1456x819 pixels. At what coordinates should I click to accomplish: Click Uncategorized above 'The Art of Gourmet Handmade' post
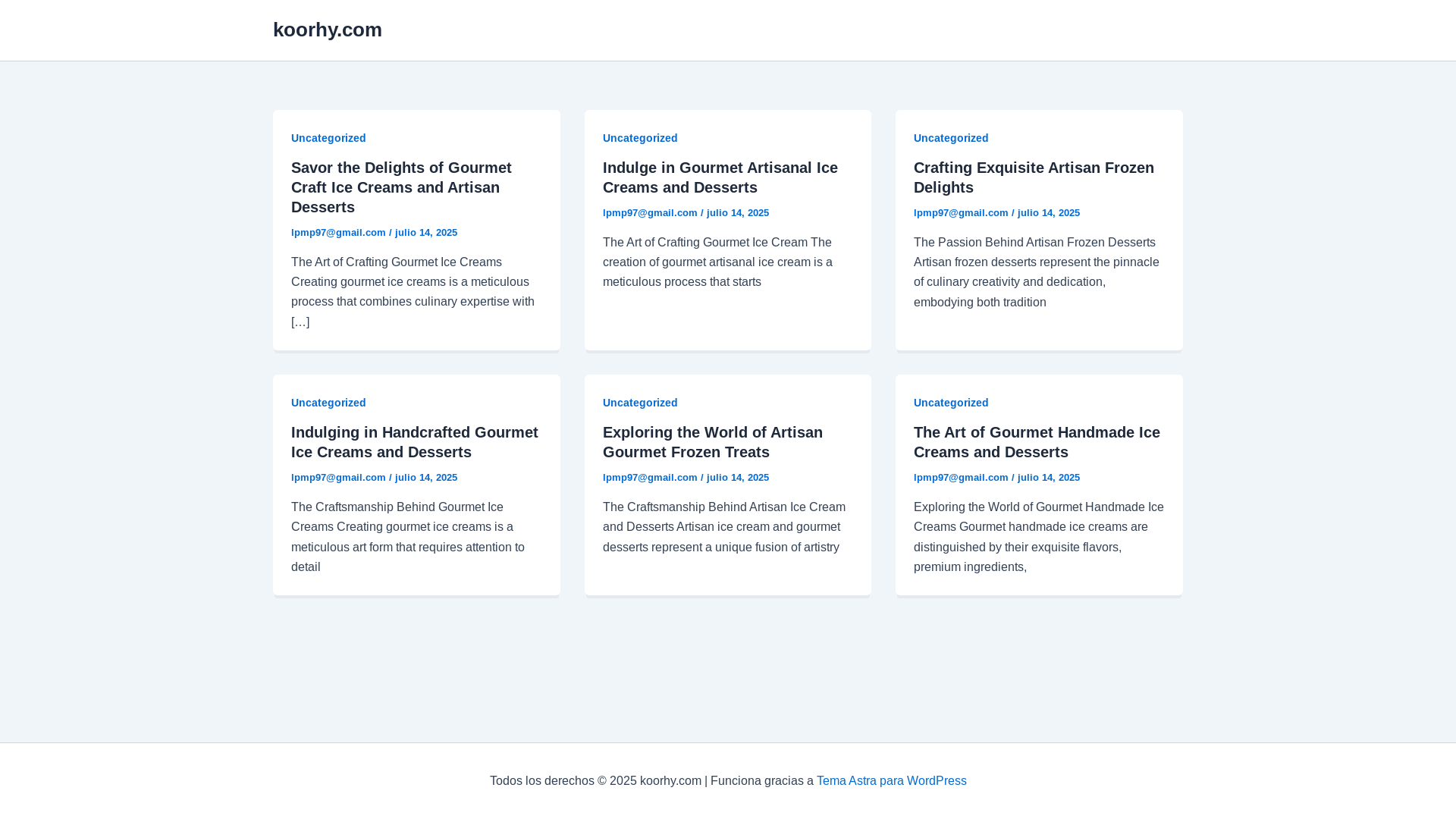[951, 403]
